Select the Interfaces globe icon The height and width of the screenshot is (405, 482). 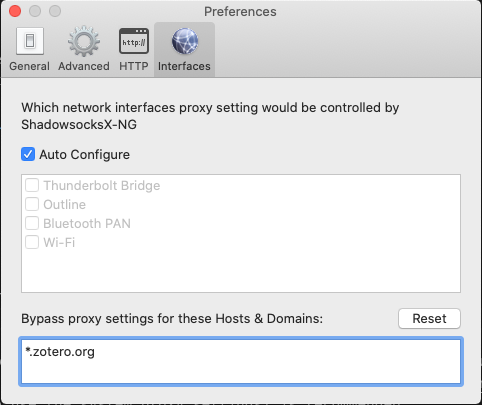(185, 41)
